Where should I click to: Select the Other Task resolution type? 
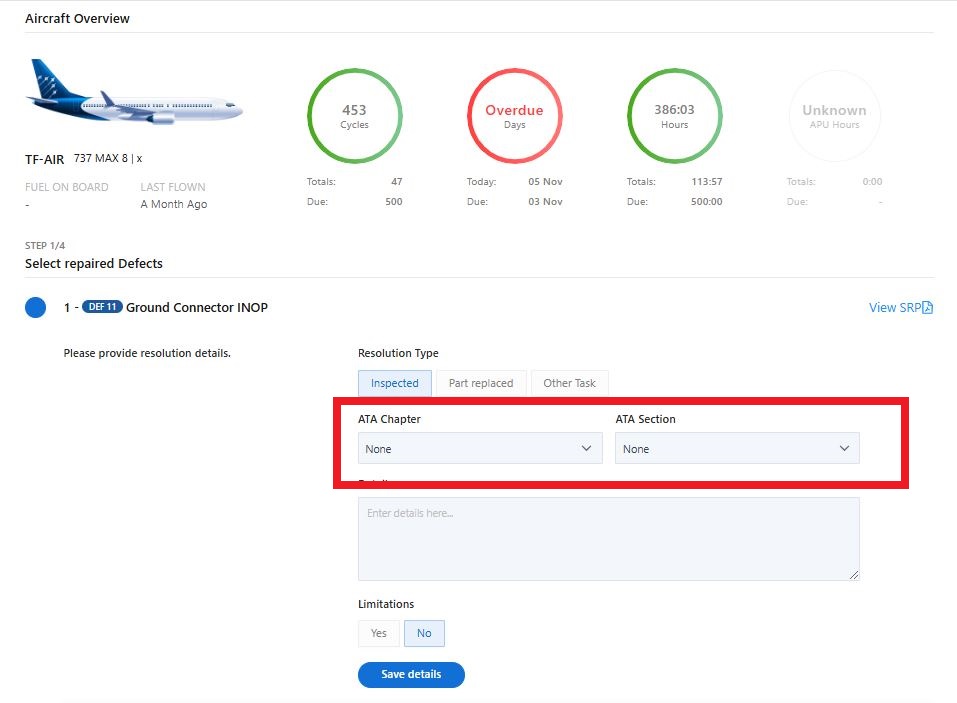point(569,383)
